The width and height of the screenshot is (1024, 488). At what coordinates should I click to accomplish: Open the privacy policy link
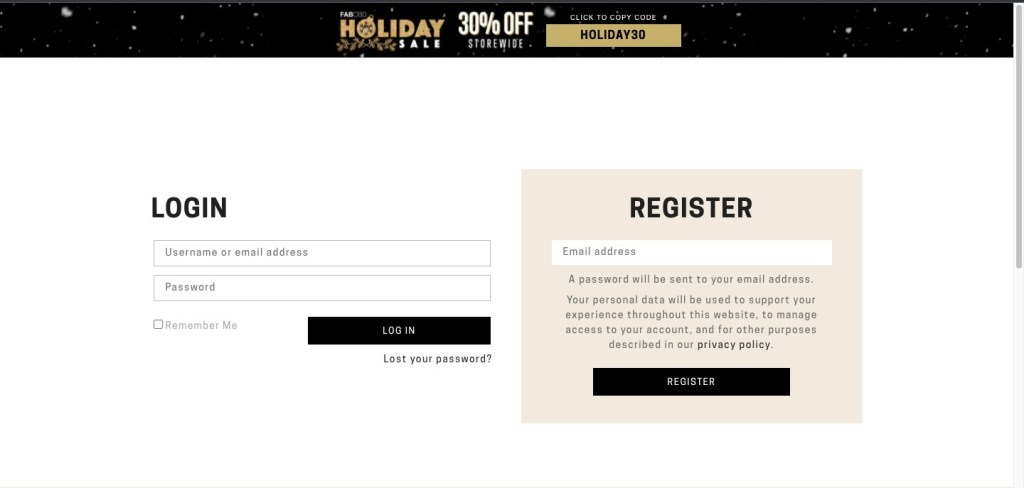(733, 345)
